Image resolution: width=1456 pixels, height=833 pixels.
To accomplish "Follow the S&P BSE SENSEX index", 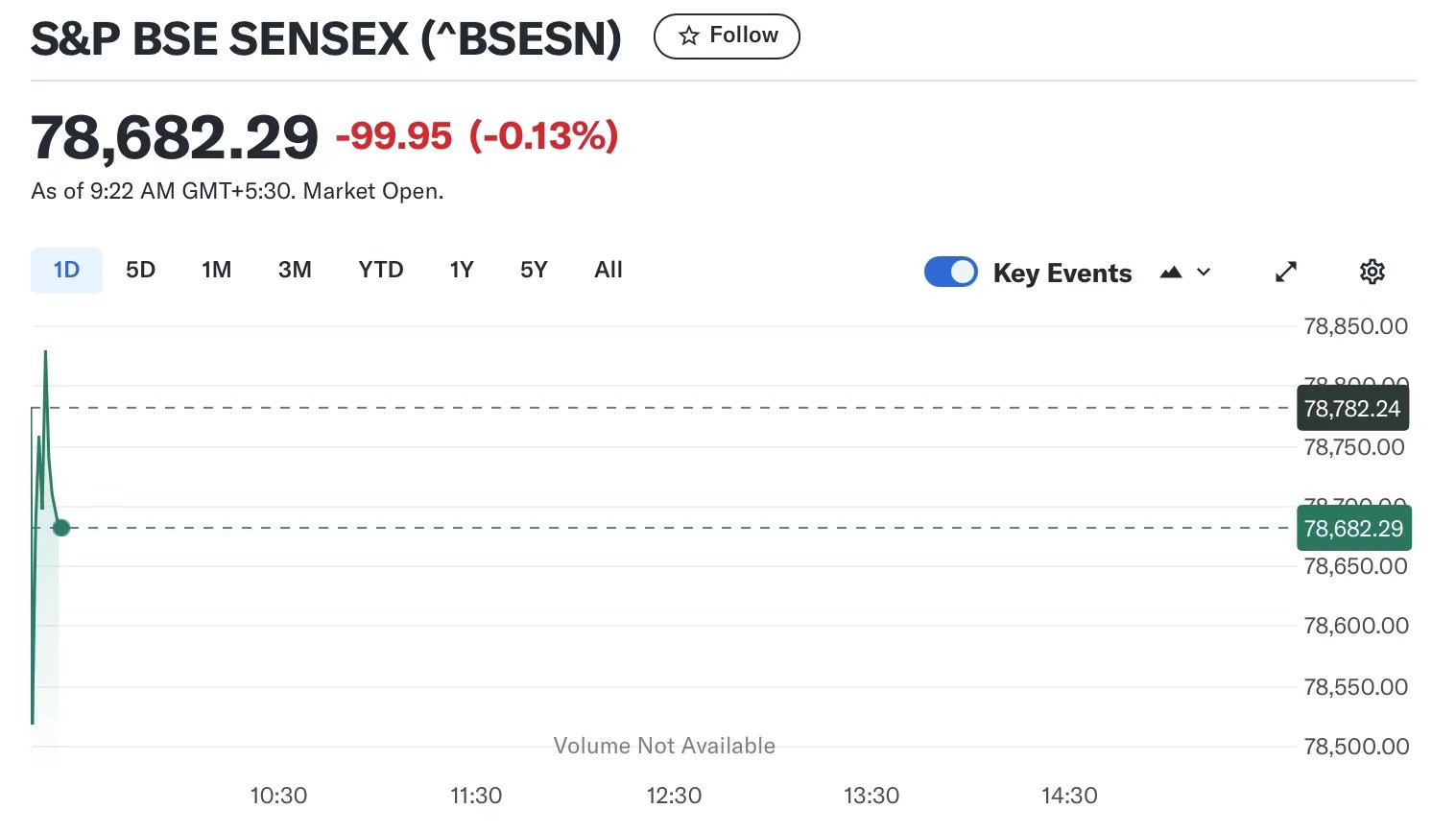I will [x=727, y=36].
